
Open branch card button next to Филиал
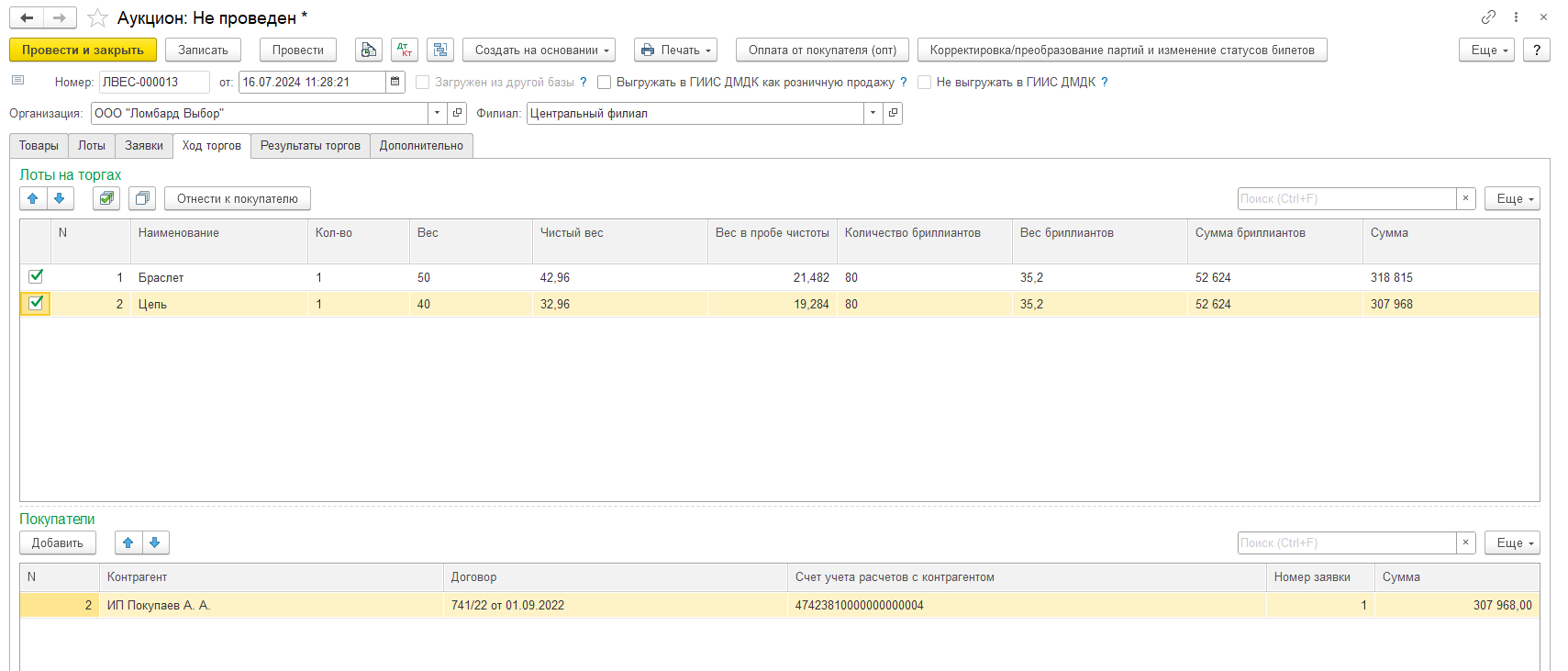pyautogui.click(x=893, y=113)
